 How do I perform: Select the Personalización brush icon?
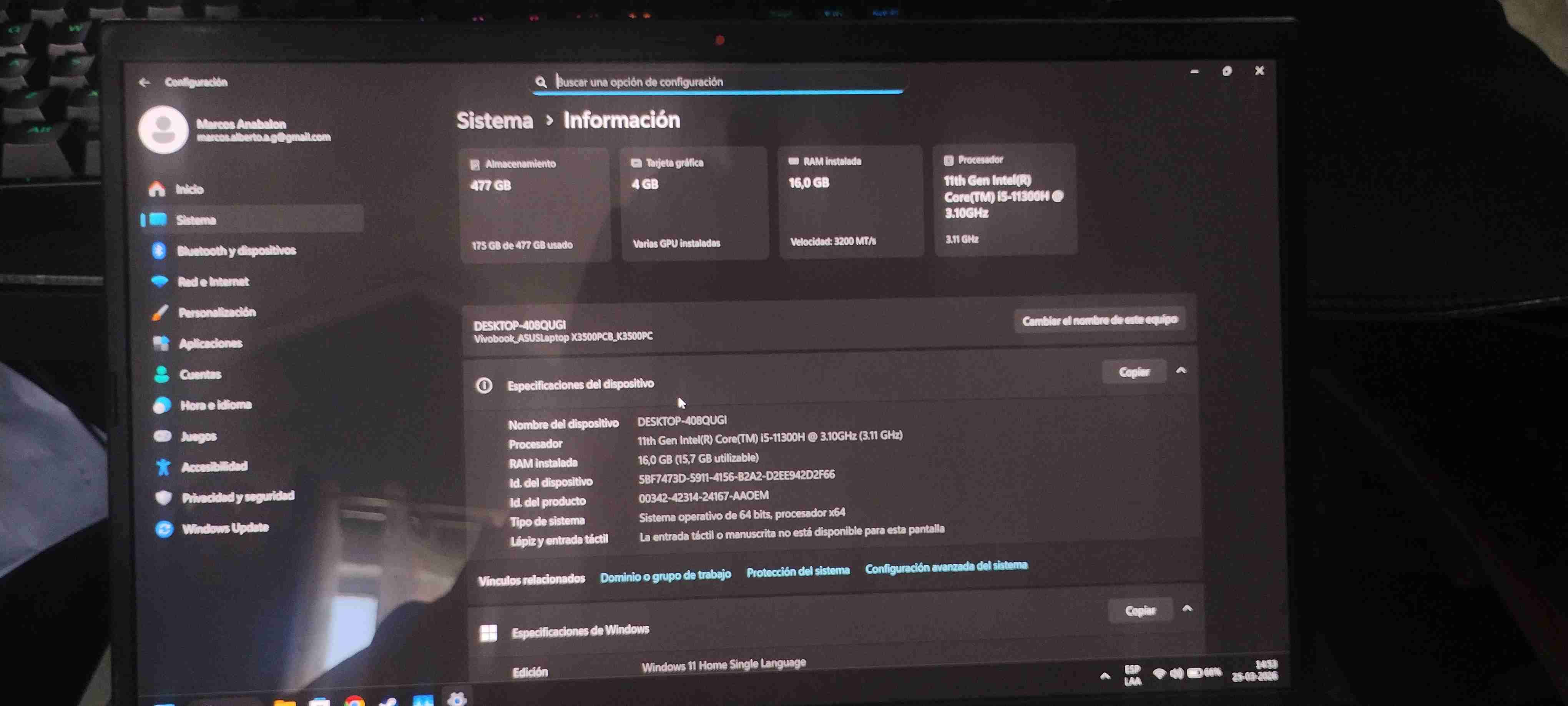(160, 313)
